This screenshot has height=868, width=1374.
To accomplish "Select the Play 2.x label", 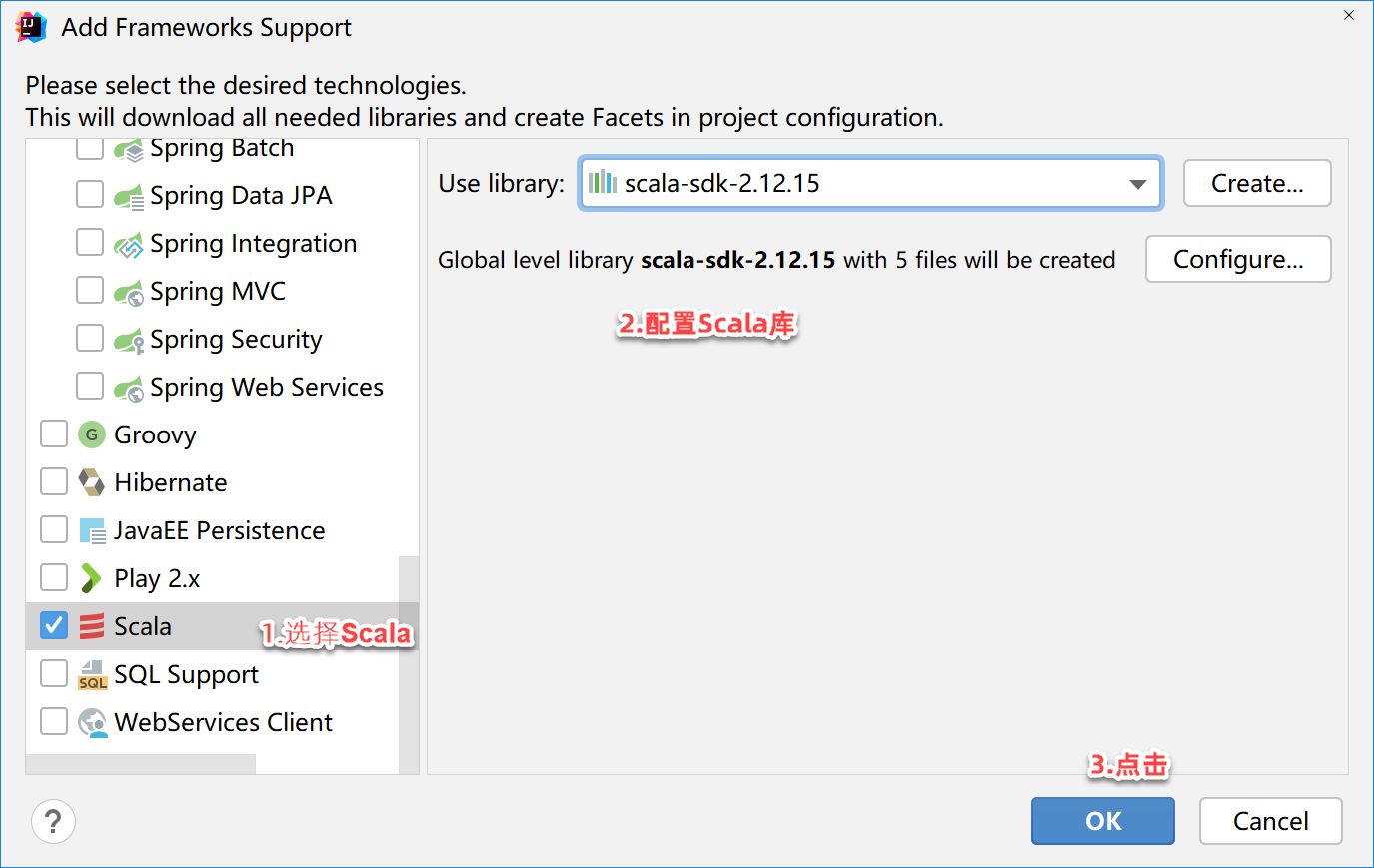I will pos(157,579).
